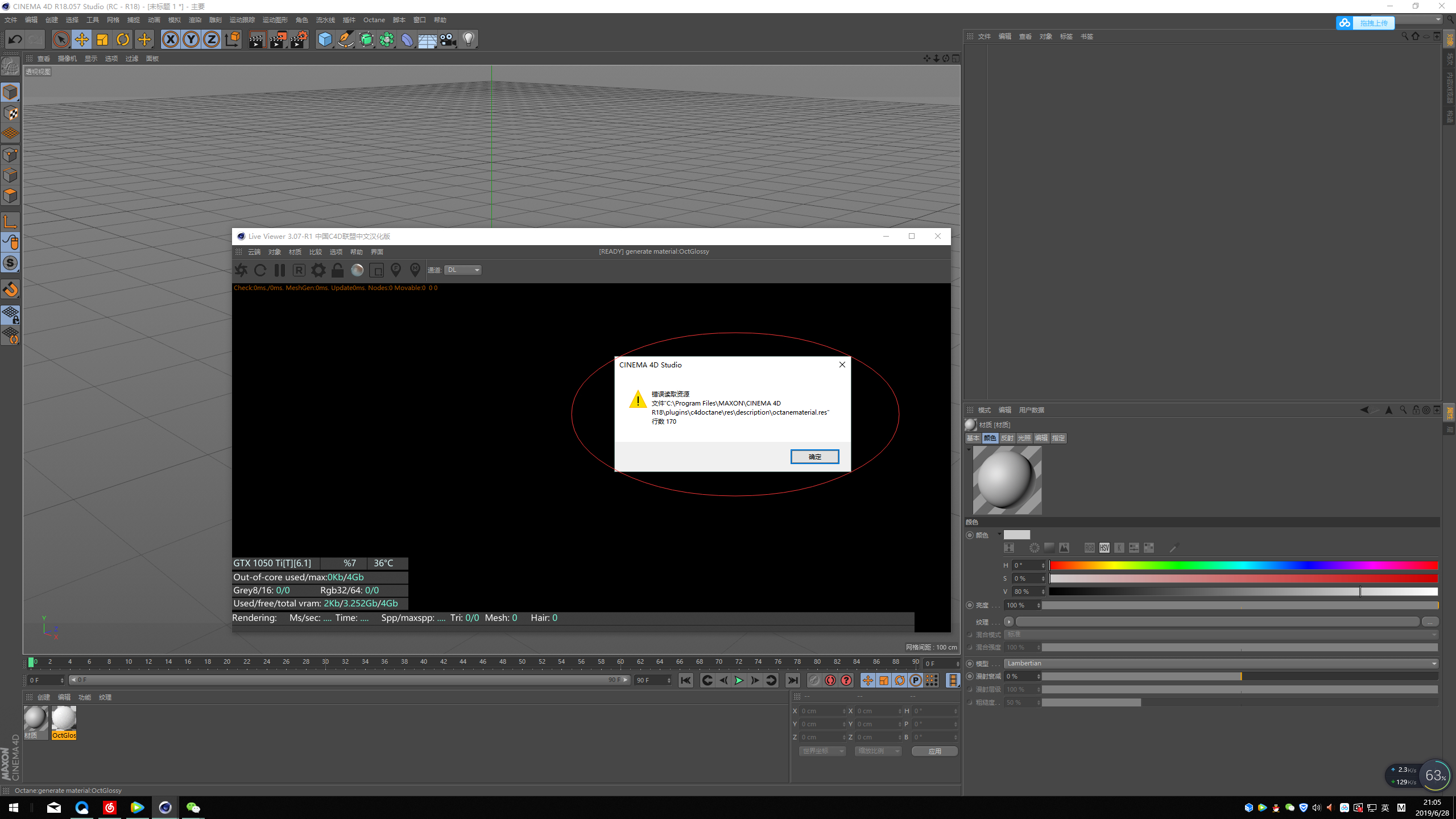Click the Light object icon
Screen dimensions: 1456x819
point(468,39)
